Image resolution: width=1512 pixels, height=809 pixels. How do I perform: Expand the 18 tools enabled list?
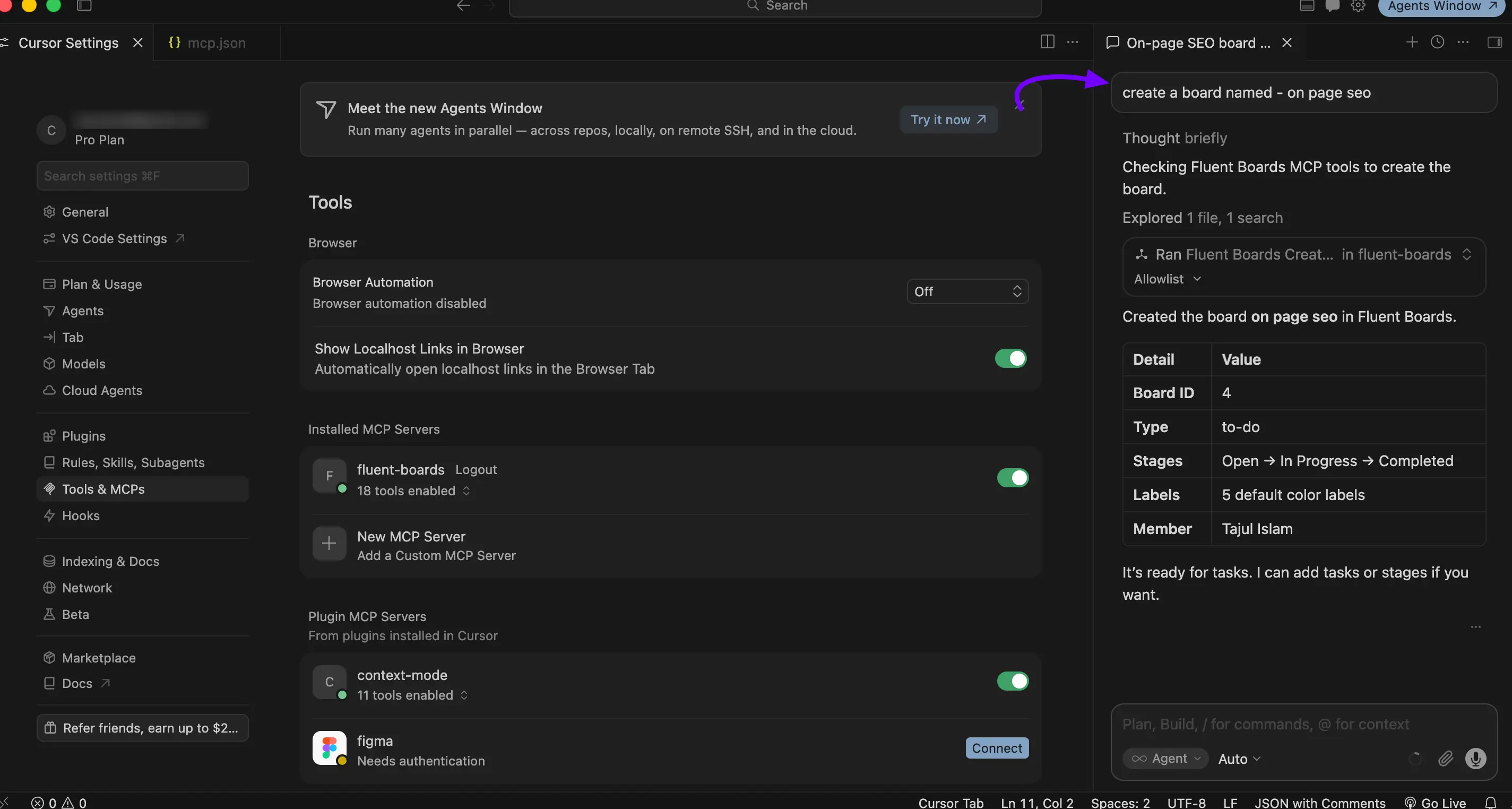414,491
